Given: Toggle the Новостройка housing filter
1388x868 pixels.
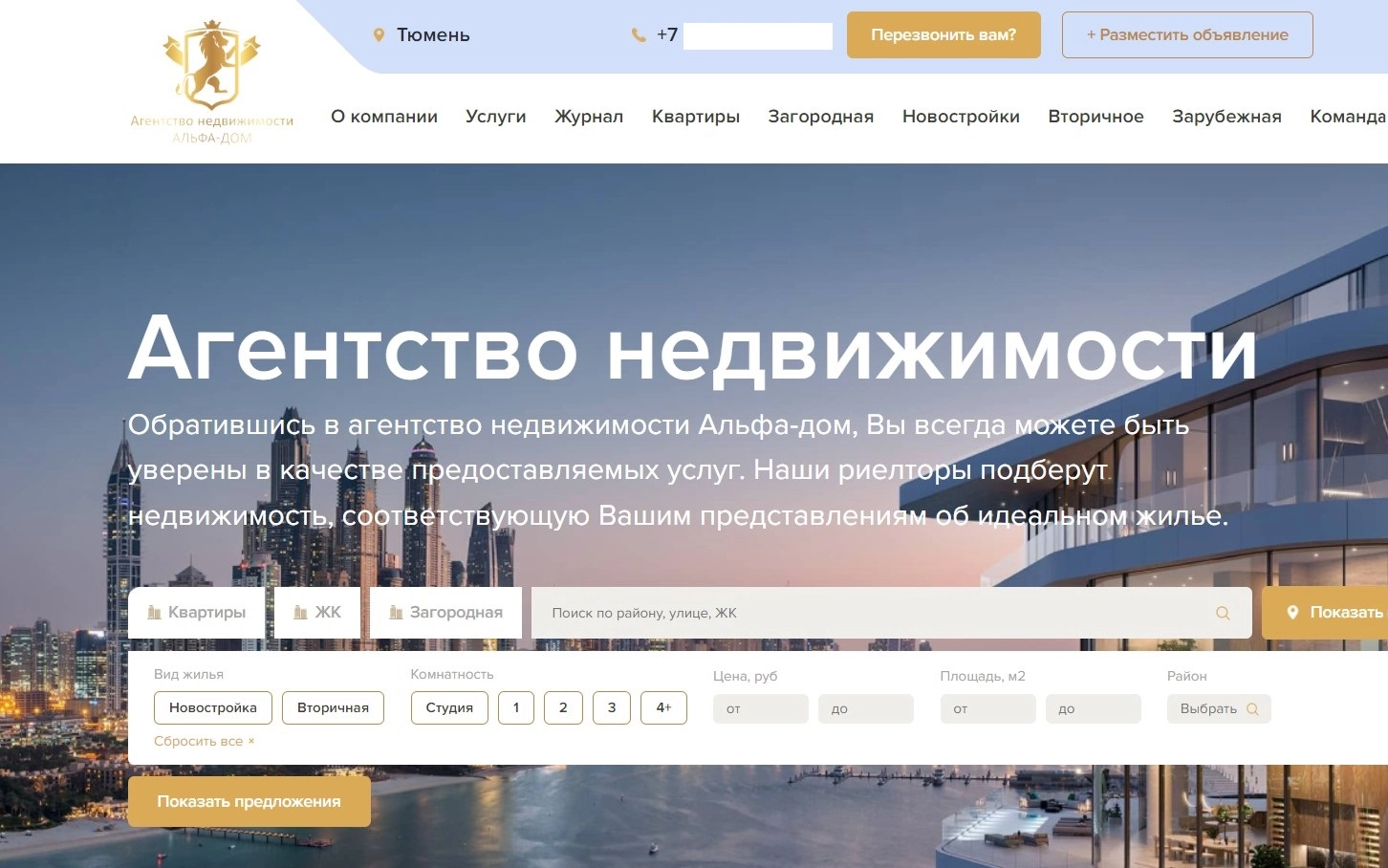Looking at the screenshot, I should (212, 707).
